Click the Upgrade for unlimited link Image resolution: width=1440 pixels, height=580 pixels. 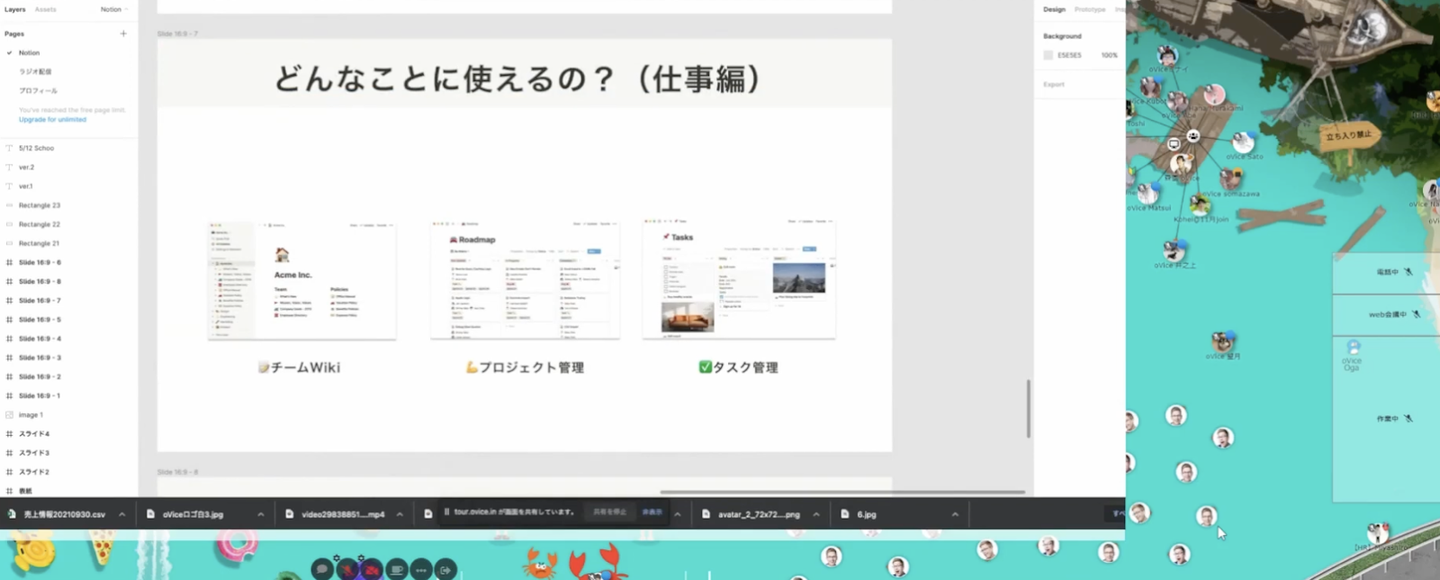tap(52, 119)
